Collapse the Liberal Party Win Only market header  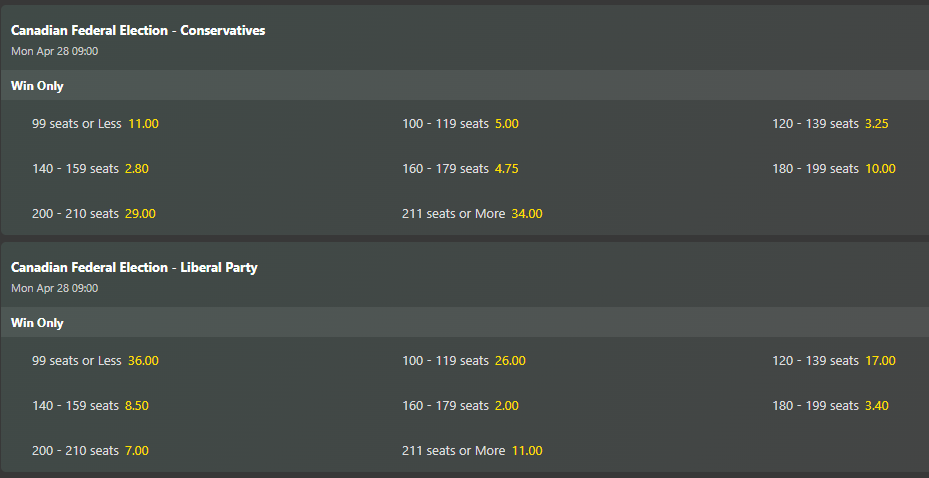click(37, 323)
